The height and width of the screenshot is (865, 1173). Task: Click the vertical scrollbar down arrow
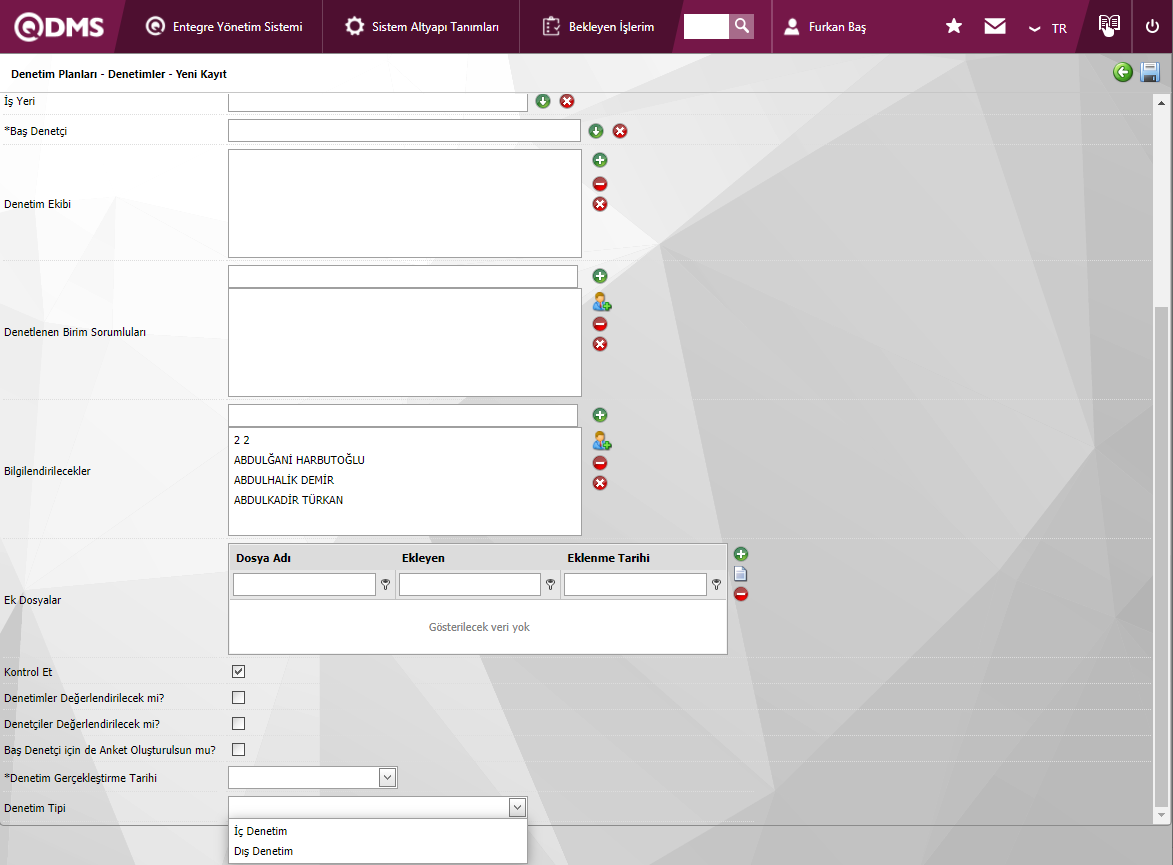click(1161, 816)
